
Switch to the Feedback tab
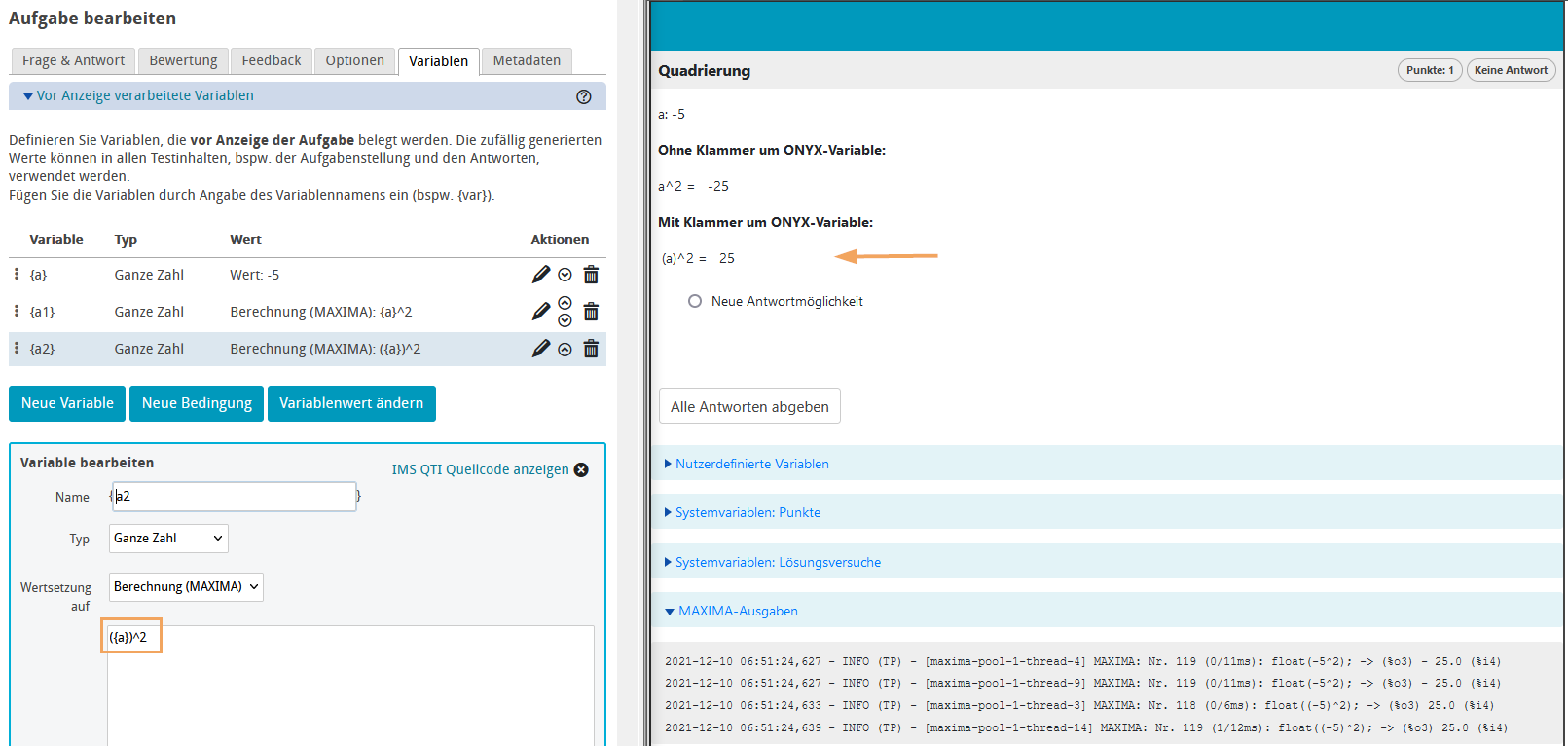pyautogui.click(x=271, y=60)
